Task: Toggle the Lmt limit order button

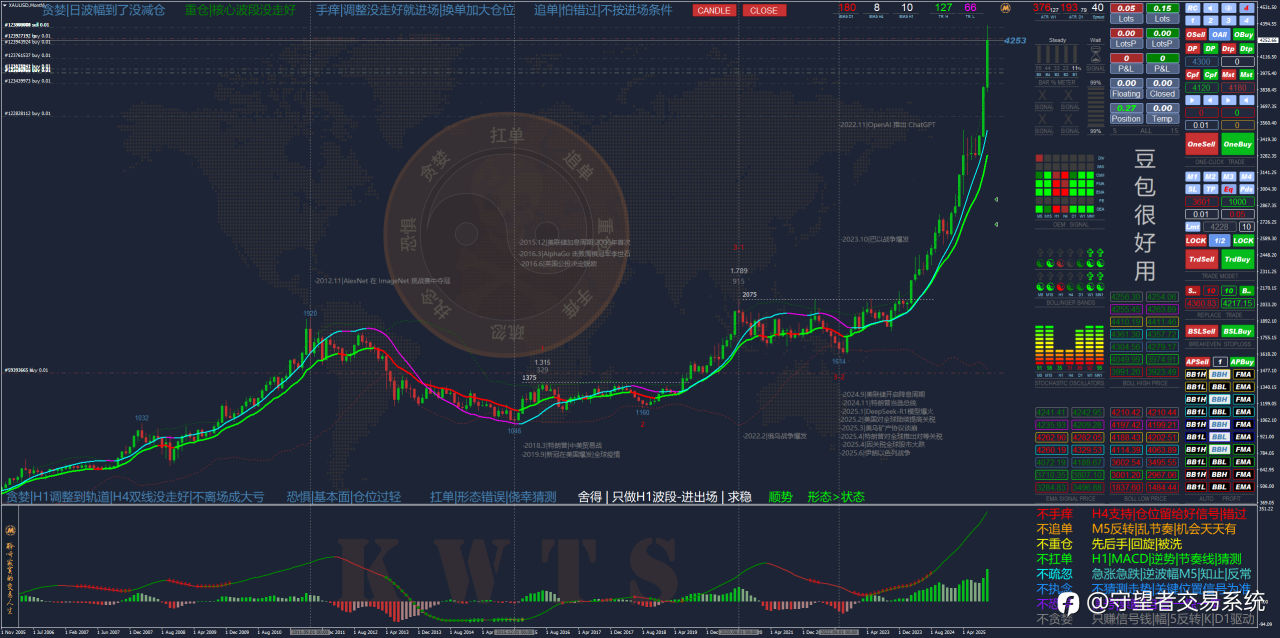Action: [1193, 226]
